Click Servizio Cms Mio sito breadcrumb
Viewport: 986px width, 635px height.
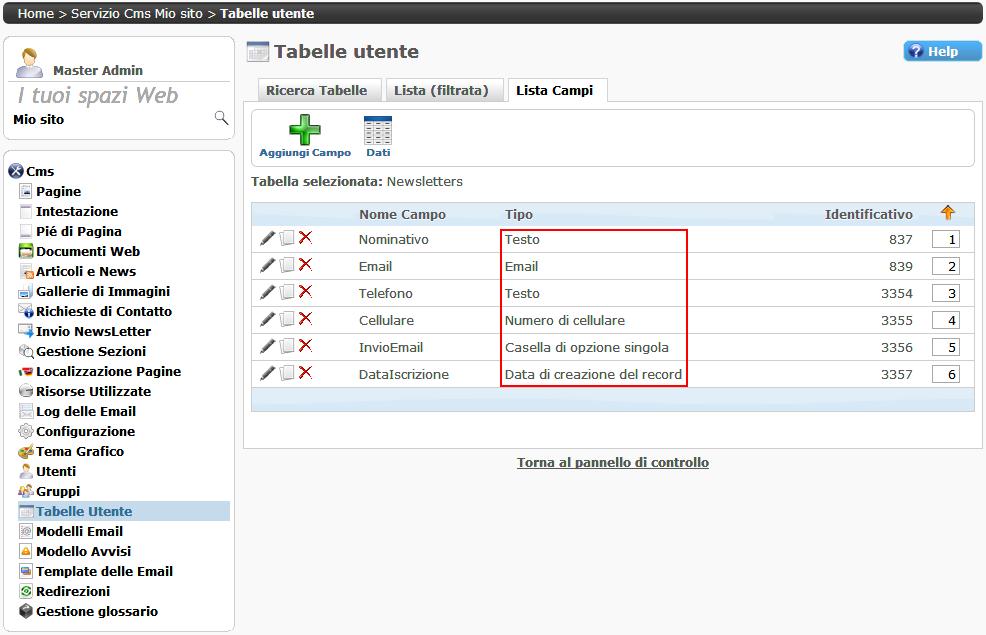[x=136, y=13]
